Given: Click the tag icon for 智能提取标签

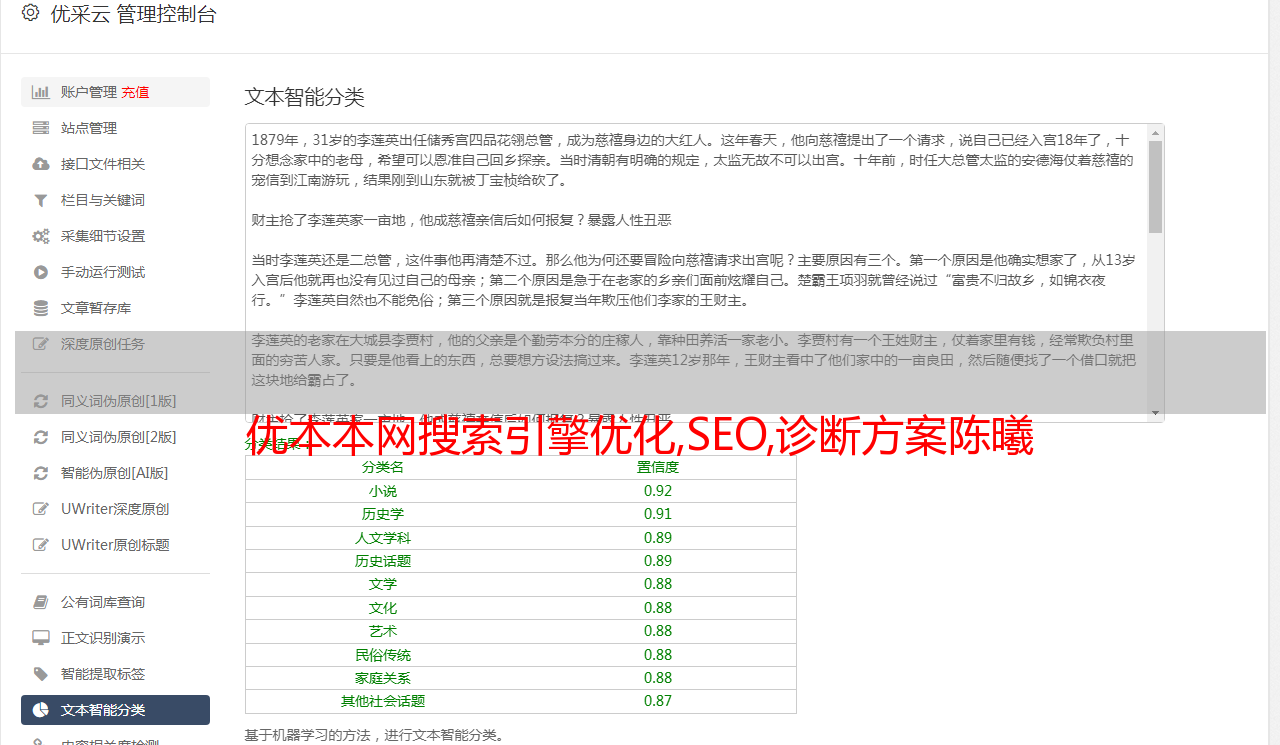Looking at the screenshot, I should (41, 674).
